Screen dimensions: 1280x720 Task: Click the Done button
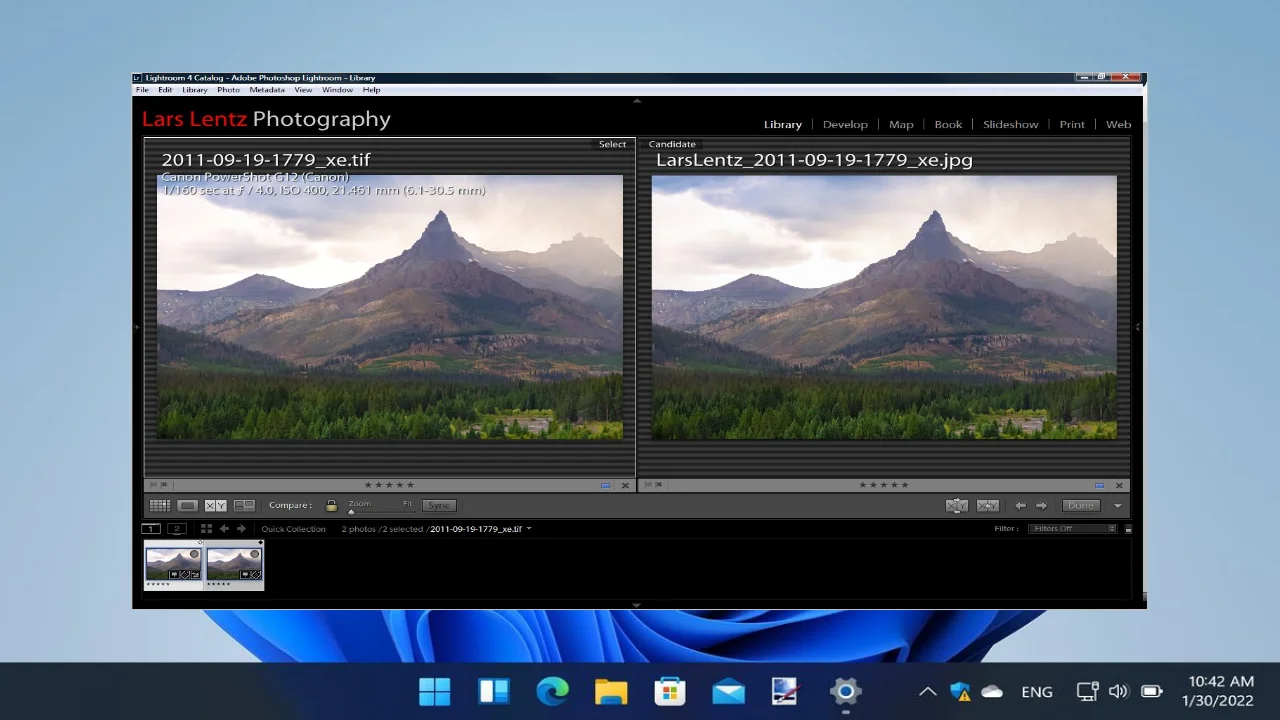pos(1080,506)
